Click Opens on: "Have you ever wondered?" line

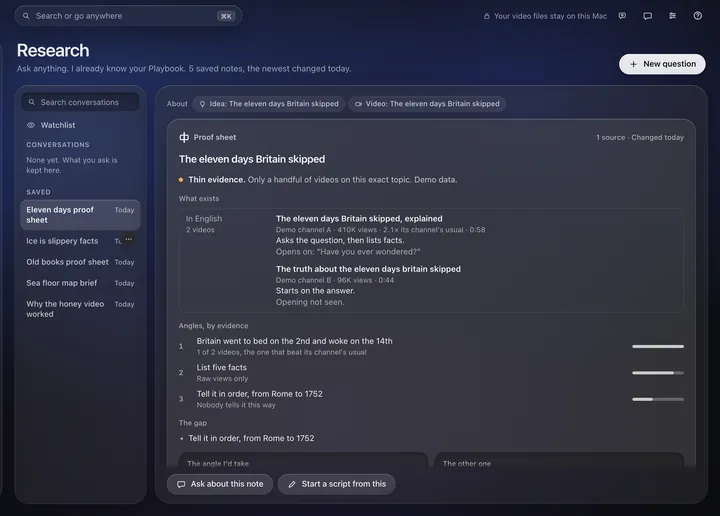pos(348,252)
